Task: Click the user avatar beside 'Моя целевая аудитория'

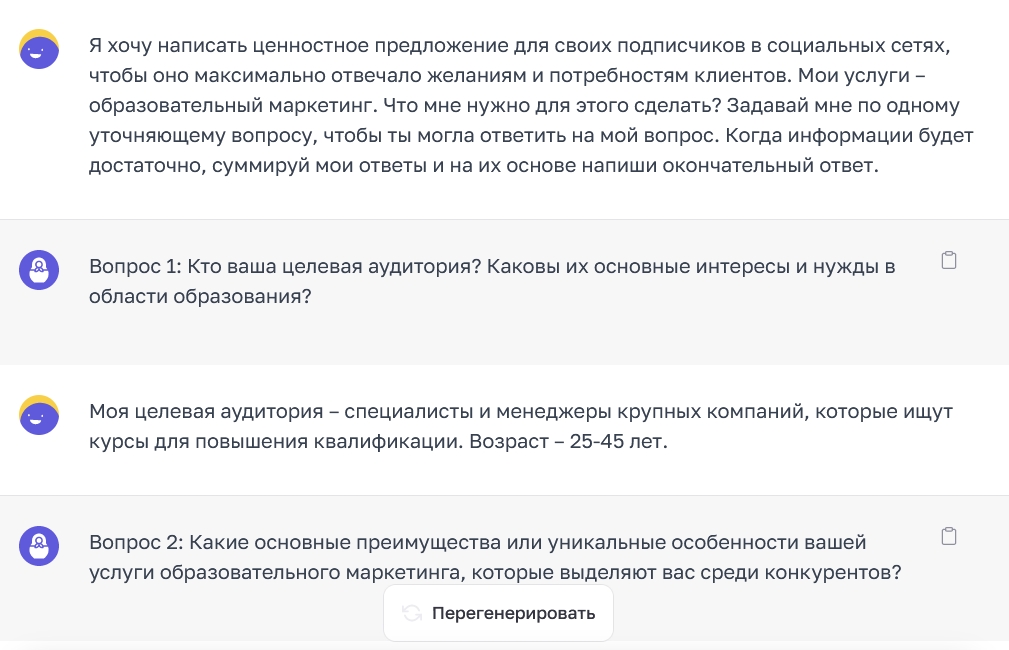Action: point(39,415)
